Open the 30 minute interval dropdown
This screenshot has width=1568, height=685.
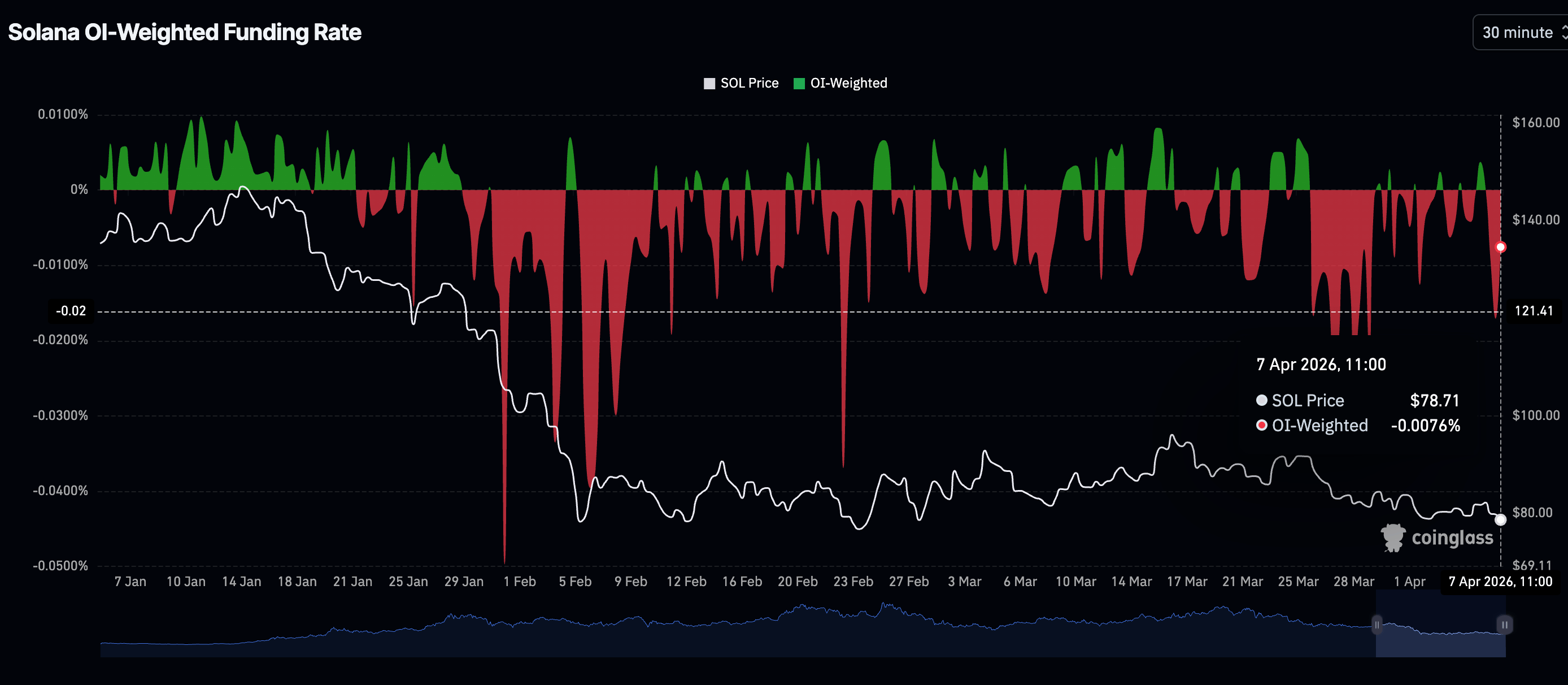pos(1517,32)
